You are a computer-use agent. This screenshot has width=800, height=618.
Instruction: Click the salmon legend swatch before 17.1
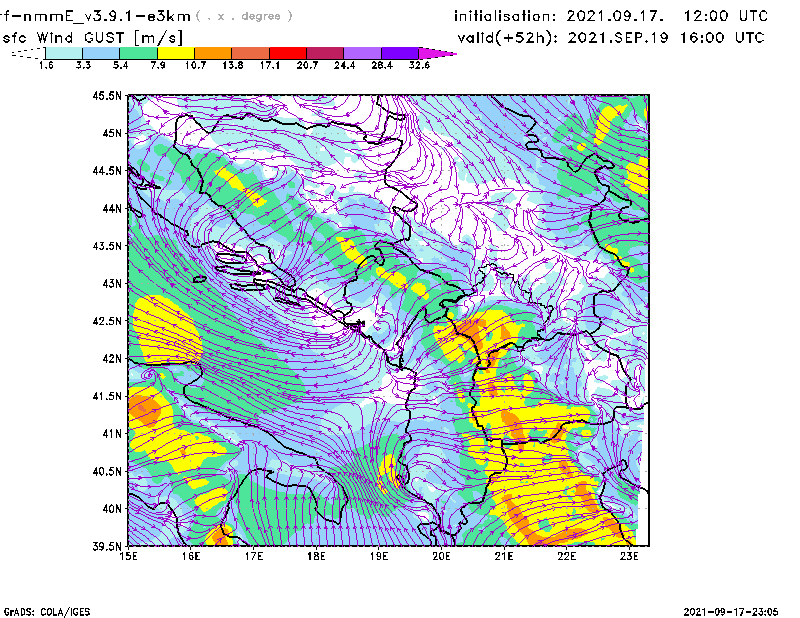[251, 53]
